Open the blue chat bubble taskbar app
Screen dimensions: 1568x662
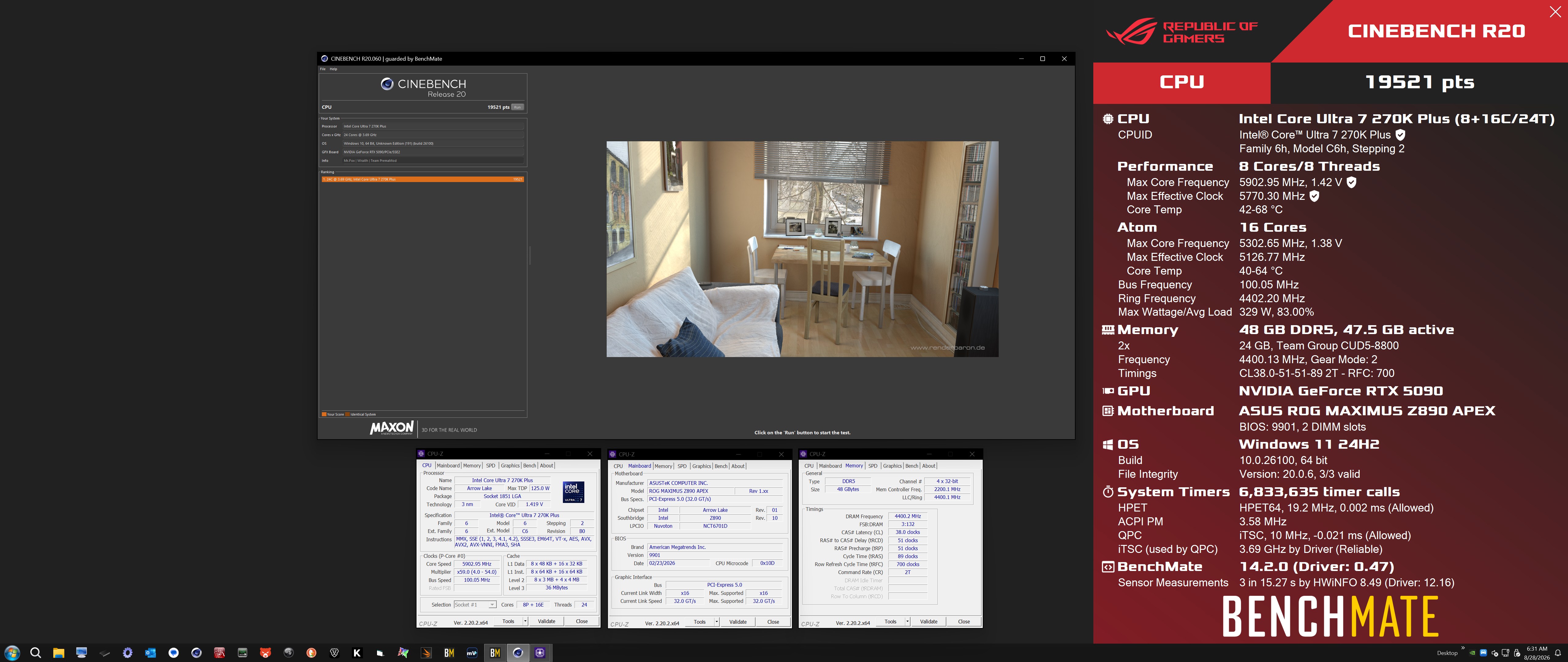click(x=173, y=653)
